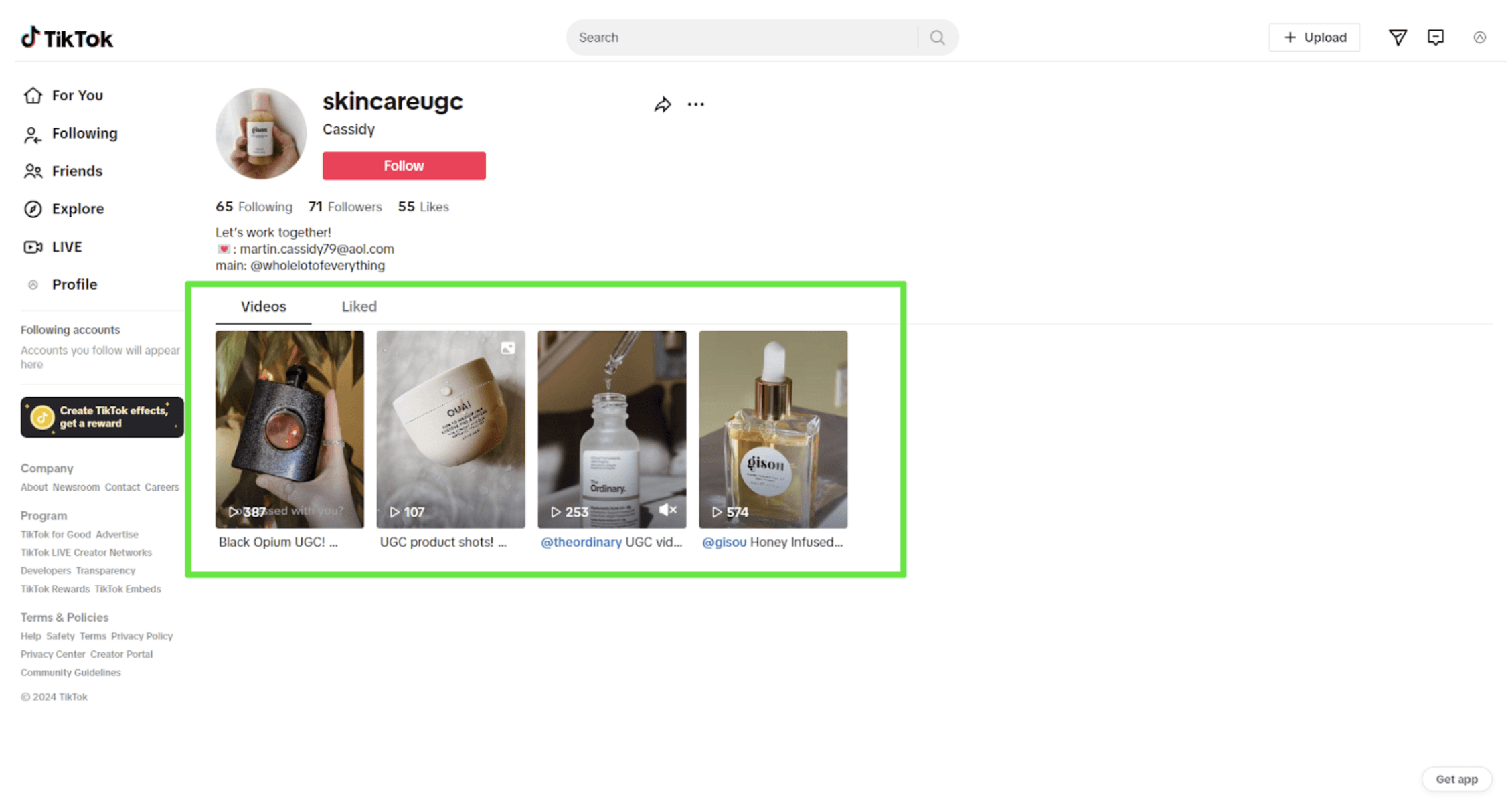1512x801 pixels.
Task: Open the Careers footer link
Action: 162,488
